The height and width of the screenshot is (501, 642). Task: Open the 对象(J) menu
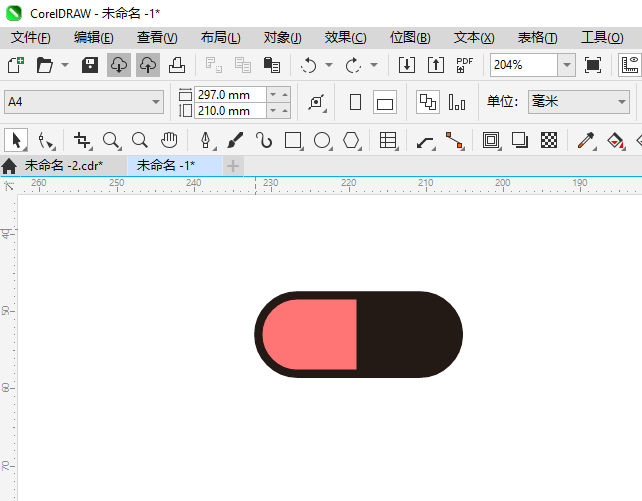click(x=283, y=38)
